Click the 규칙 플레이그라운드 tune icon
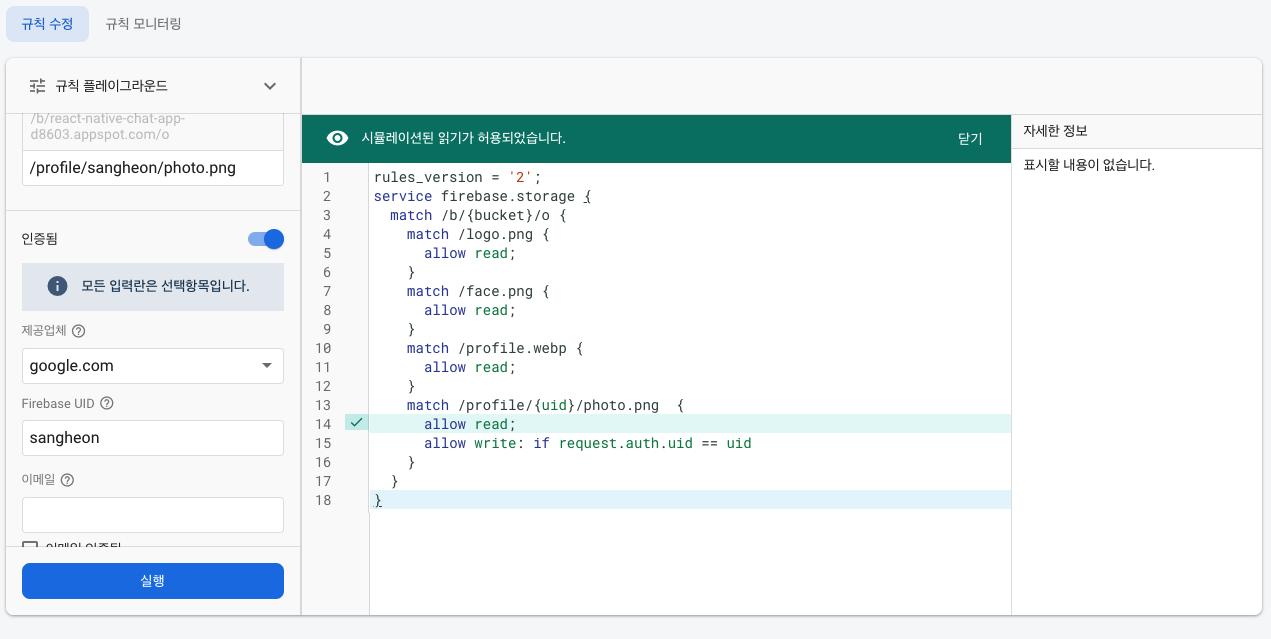1271x639 pixels. [37, 86]
